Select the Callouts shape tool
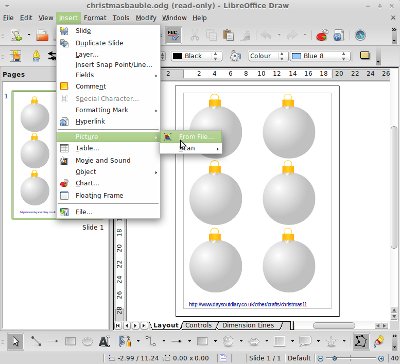400x364 pixels. click(x=305, y=341)
